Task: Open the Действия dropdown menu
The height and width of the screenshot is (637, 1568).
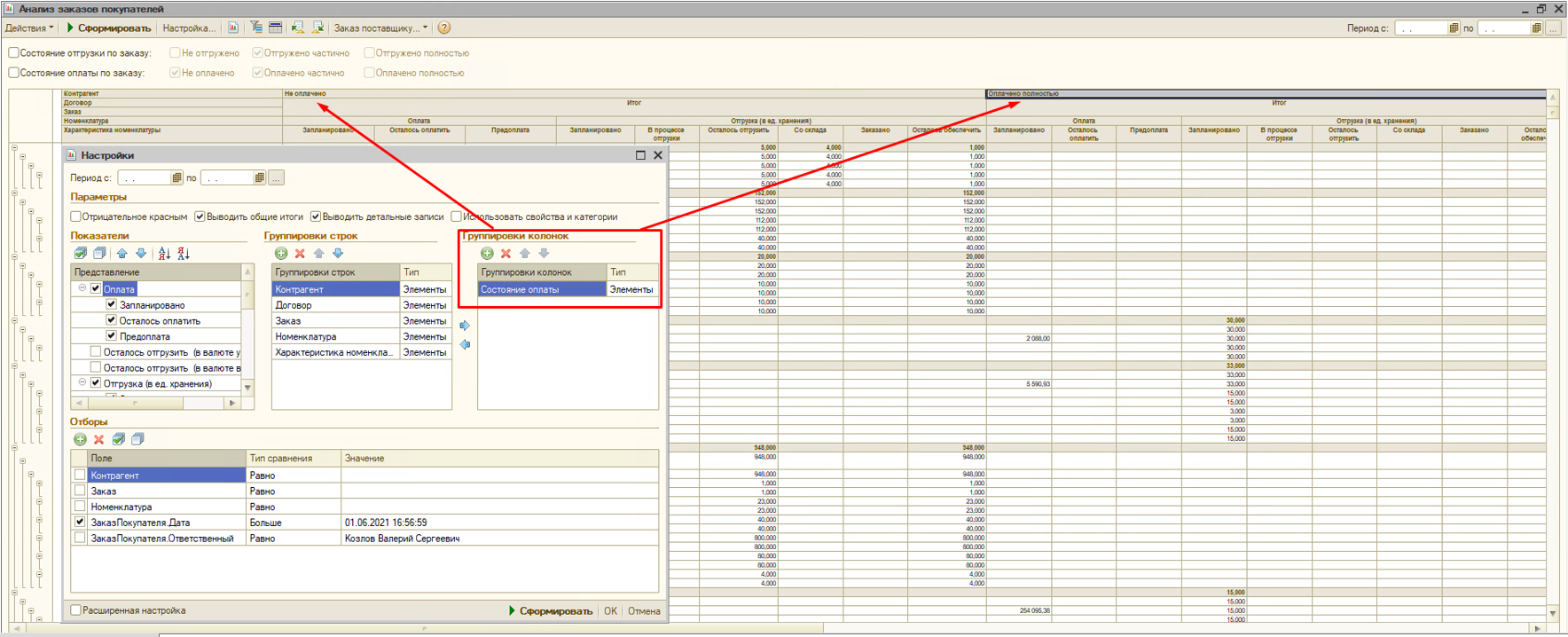Action: pyautogui.click(x=29, y=28)
